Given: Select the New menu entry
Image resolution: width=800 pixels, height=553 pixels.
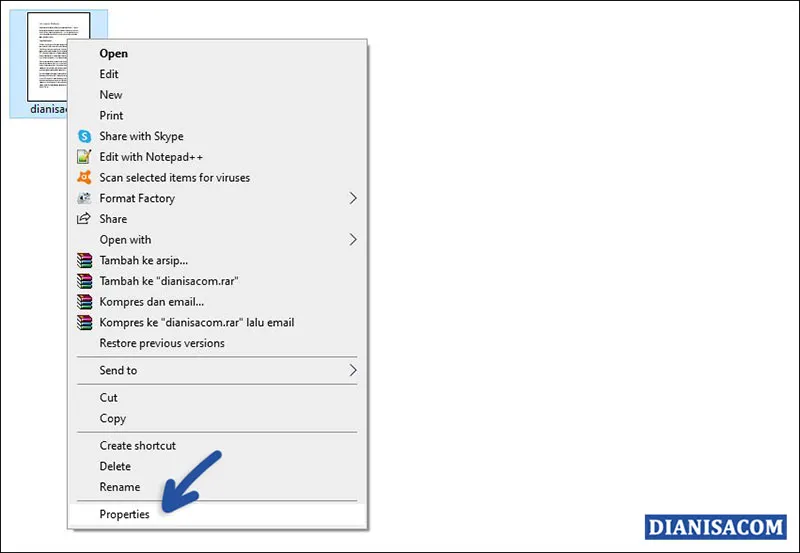Looking at the screenshot, I should point(217,95).
